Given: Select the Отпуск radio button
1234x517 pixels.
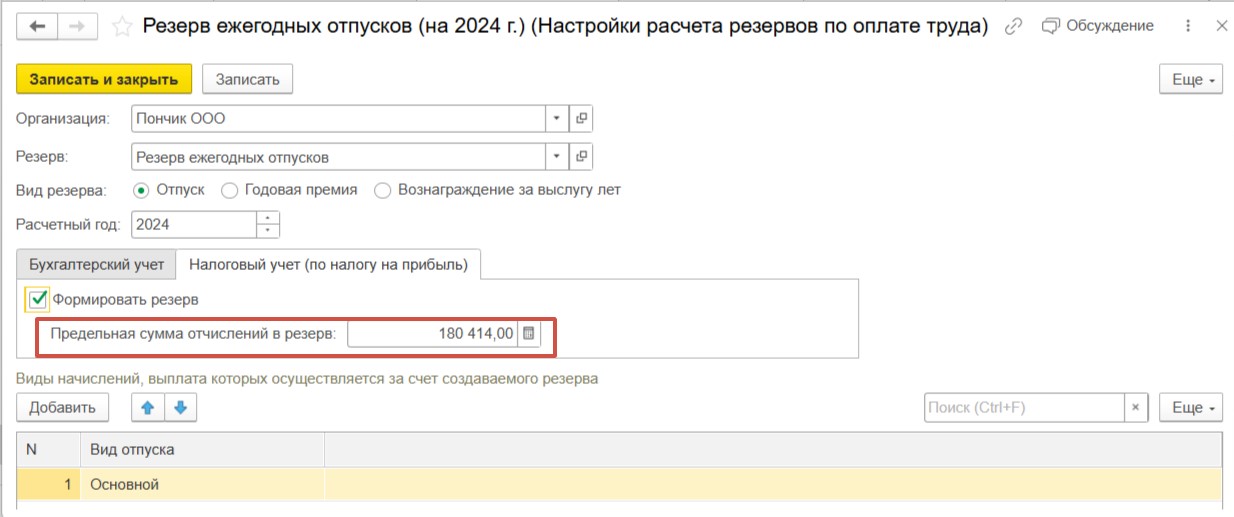Looking at the screenshot, I should (x=141, y=190).
